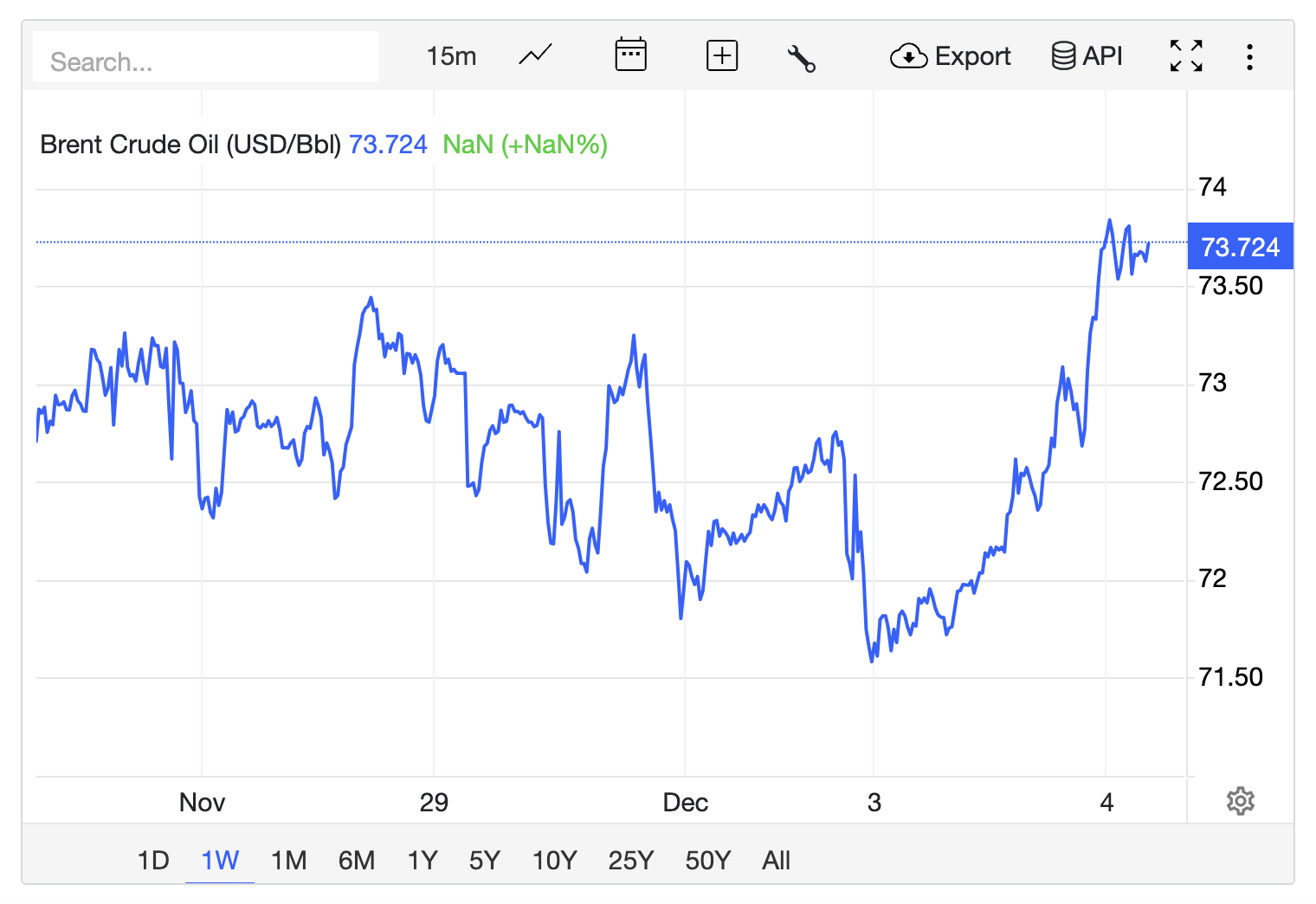Select the 25Y time range

coord(630,860)
